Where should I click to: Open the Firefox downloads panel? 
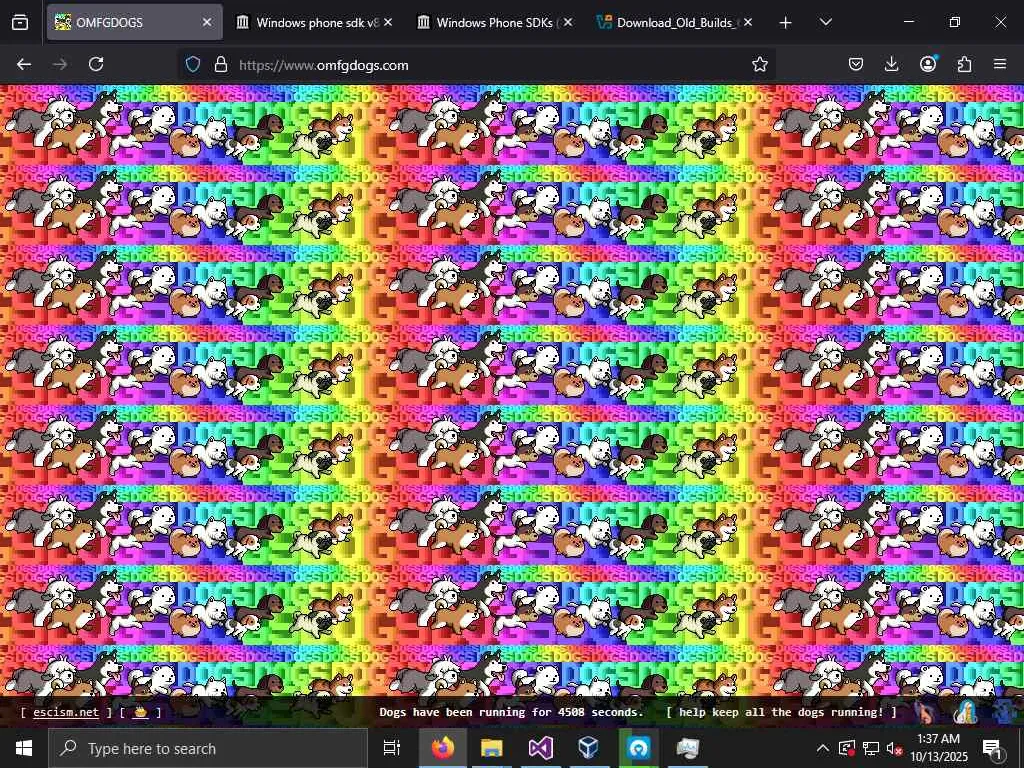coord(891,64)
